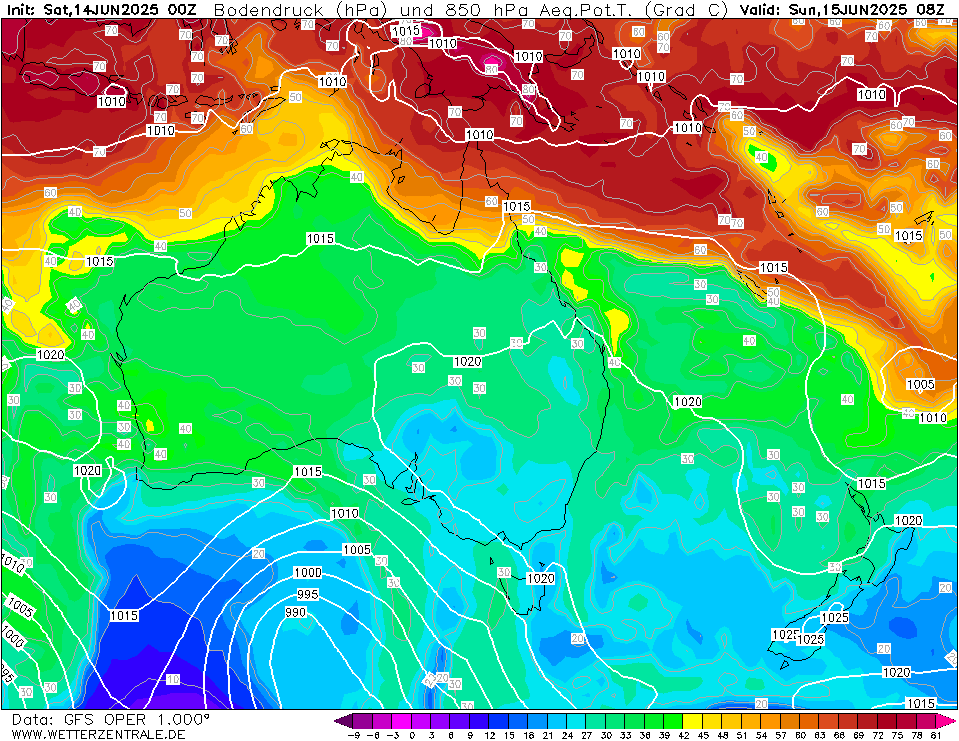Click the red-orange swatch between 63 and 66

click(828, 721)
